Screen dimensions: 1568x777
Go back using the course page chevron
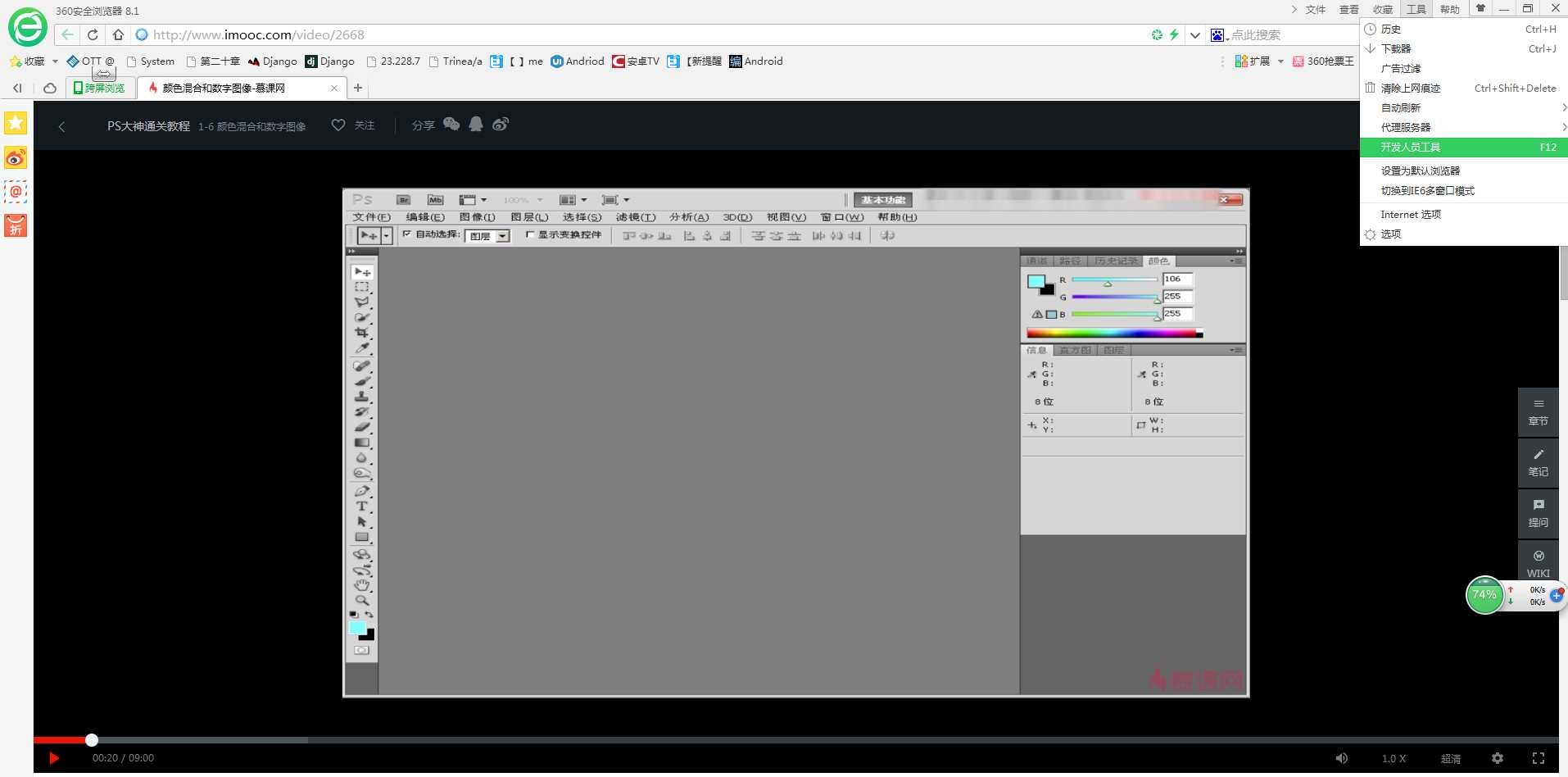coord(61,126)
